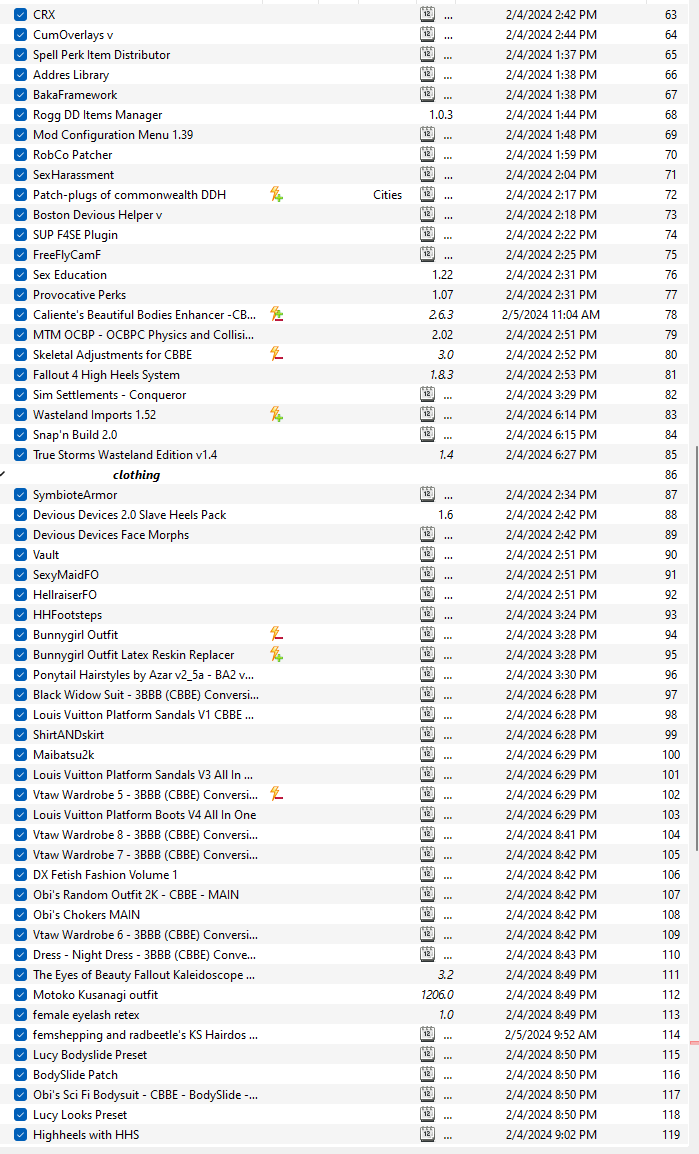Viewport: 699px width, 1154px height.
Task: Click version date icon in Obi's Chokers MAIN row
Action: (427, 914)
